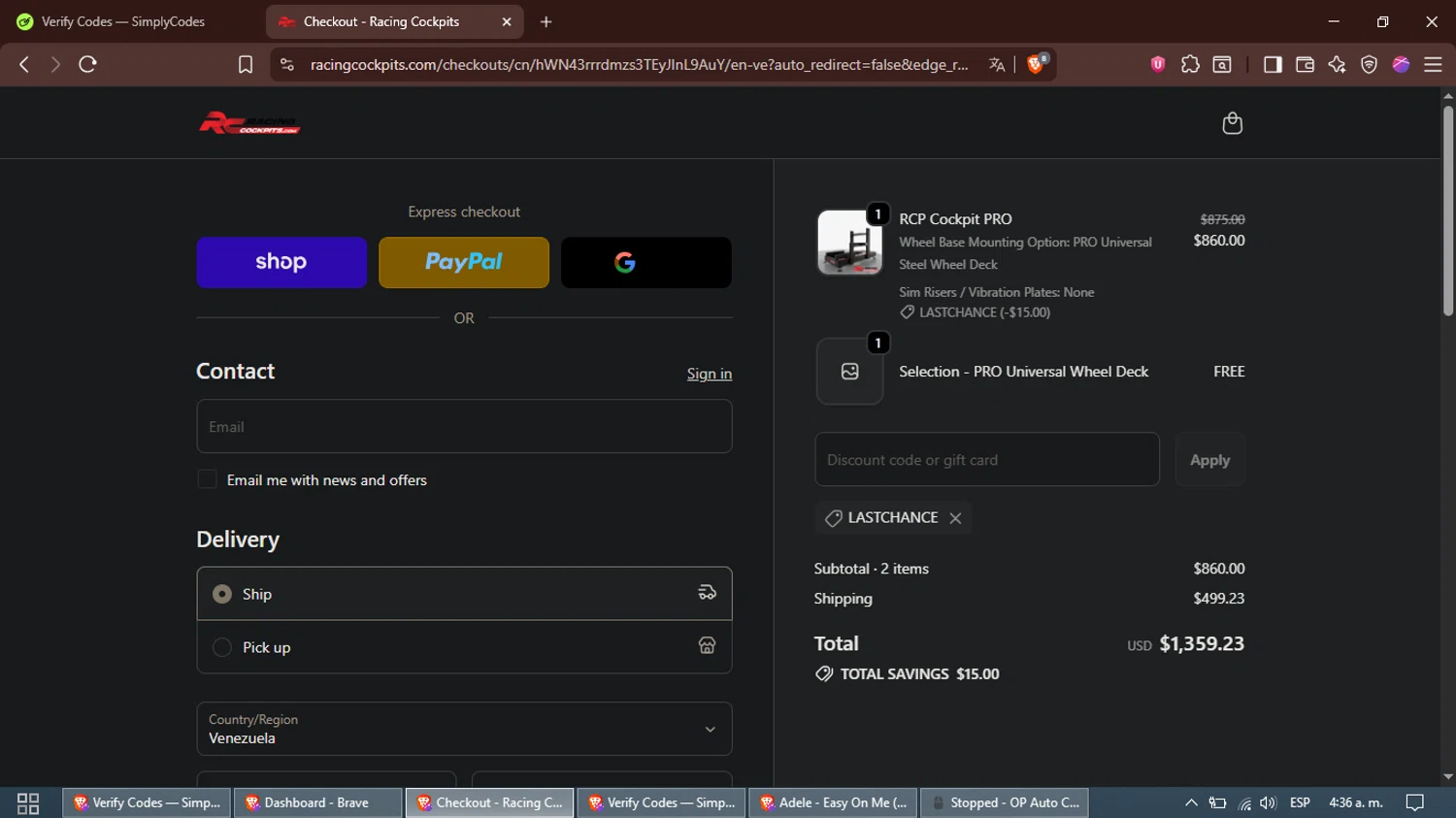The height and width of the screenshot is (818, 1456).
Task: Pay with the Shop Pay button
Action: pyautogui.click(x=281, y=262)
